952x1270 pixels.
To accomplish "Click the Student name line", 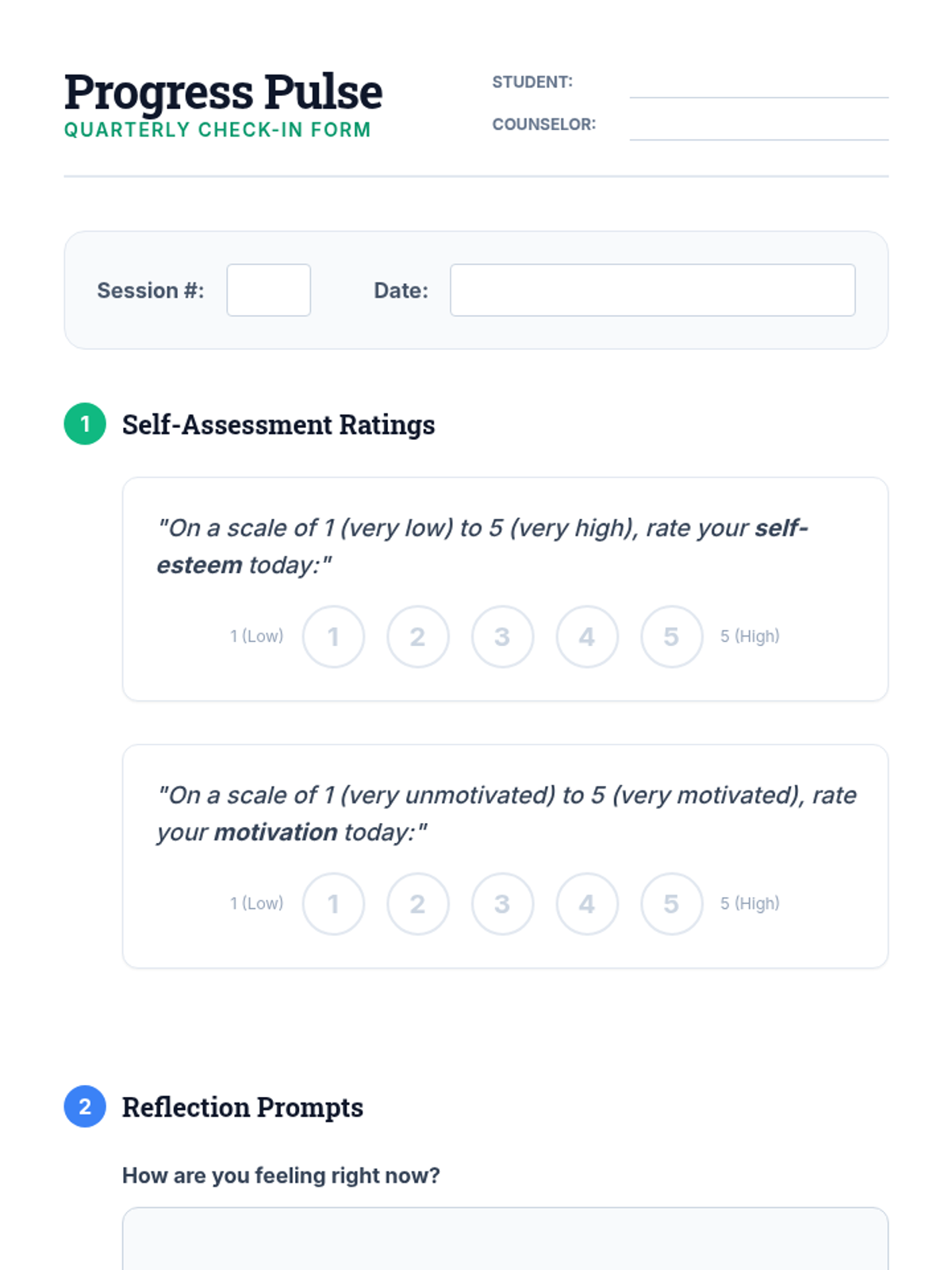I will (x=758, y=86).
